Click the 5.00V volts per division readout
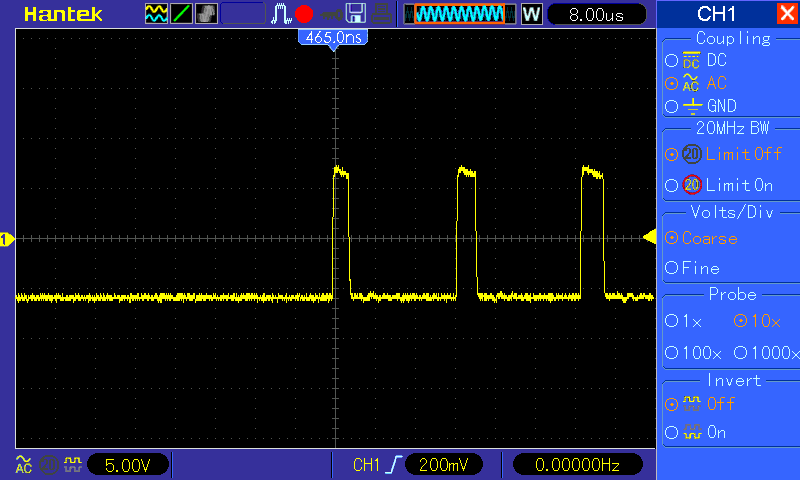Image resolution: width=800 pixels, height=480 pixels. [x=128, y=465]
